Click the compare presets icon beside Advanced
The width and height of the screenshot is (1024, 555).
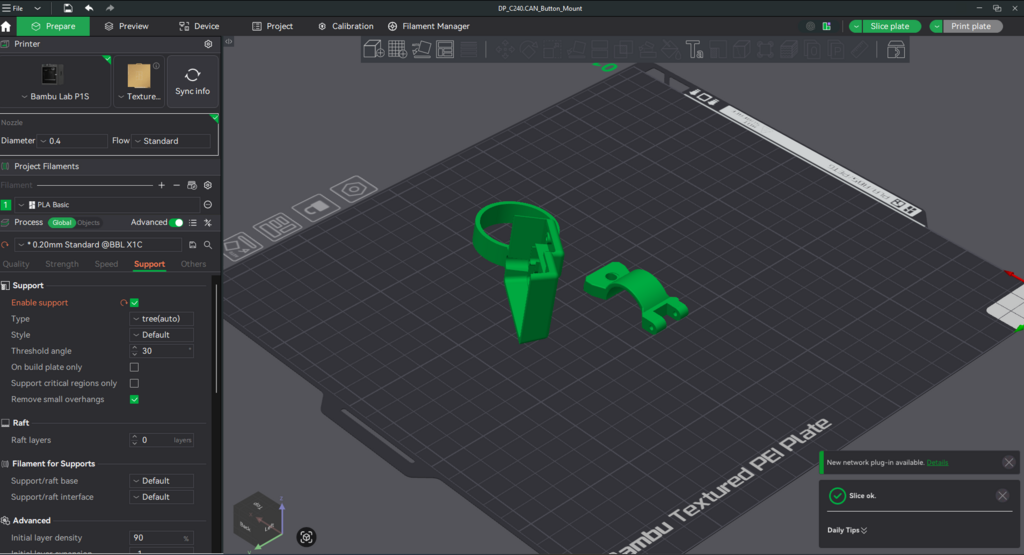pos(208,223)
